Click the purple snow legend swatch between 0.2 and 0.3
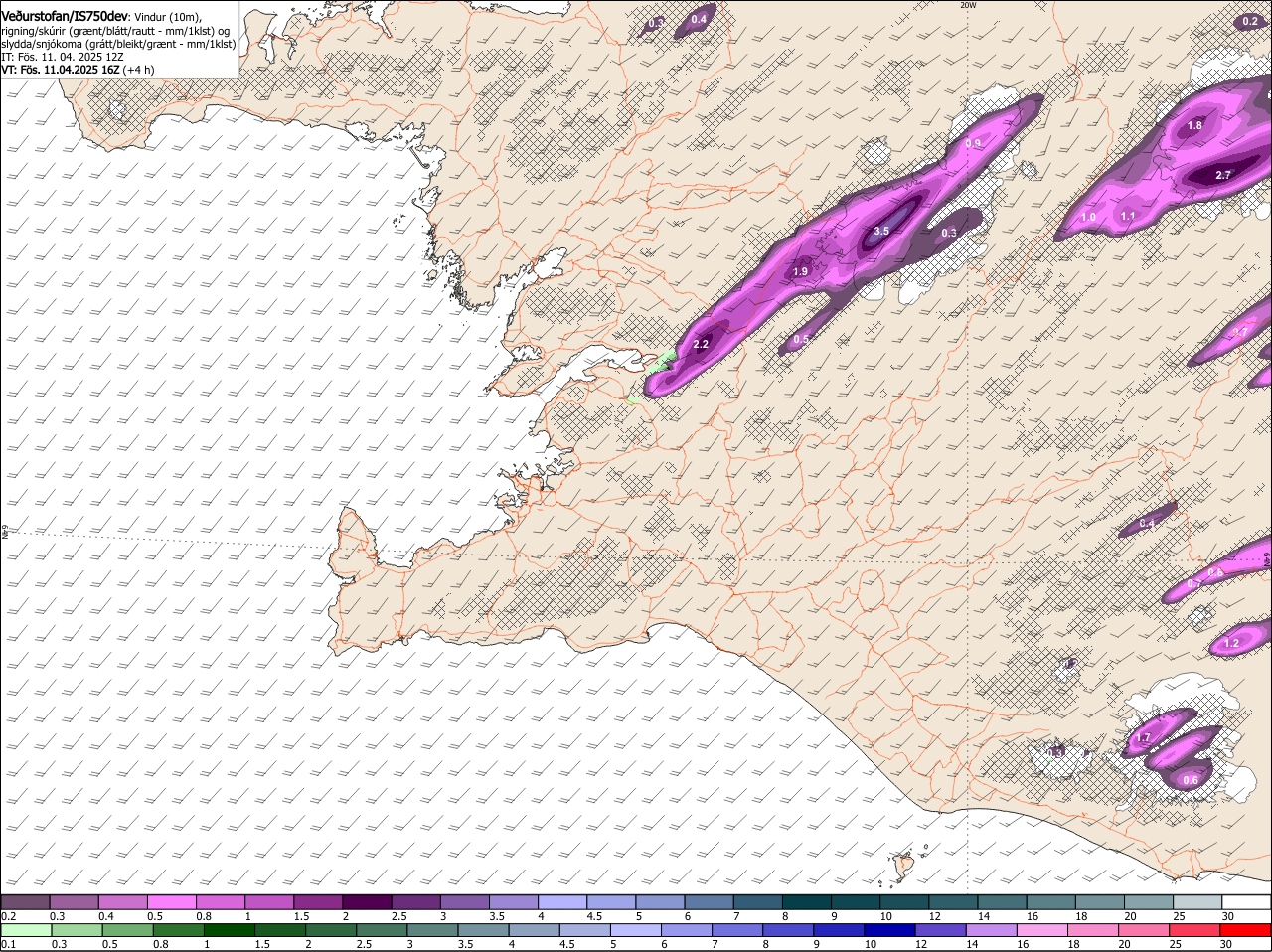 point(26,901)
